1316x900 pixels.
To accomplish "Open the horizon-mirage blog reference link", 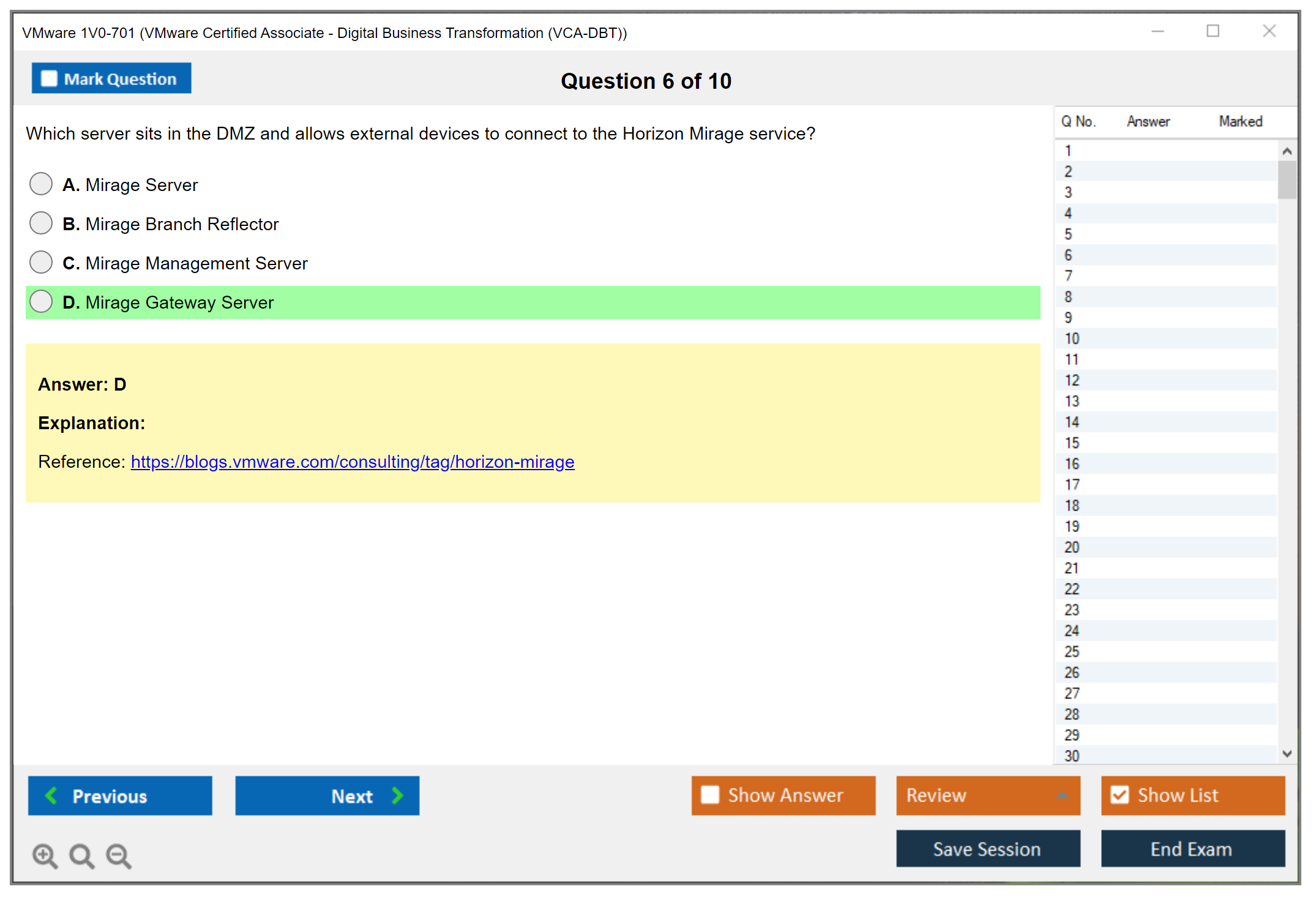I will 353,462.
